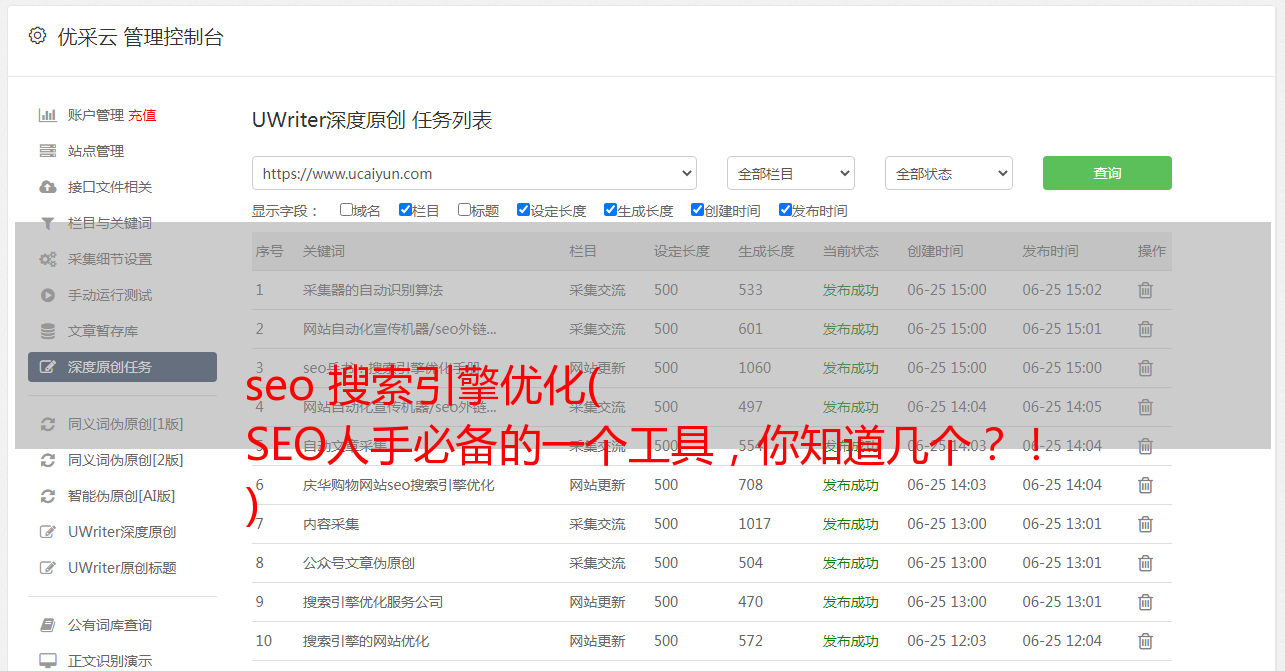Click trash icon for row 4
The image size is (1285, 671).
click(x=1146, y=407)
